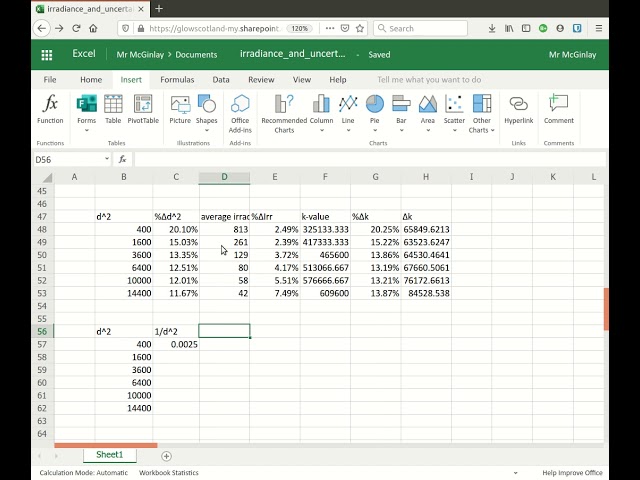
Task: Click the formula bar input
Action: click(369, 160)
